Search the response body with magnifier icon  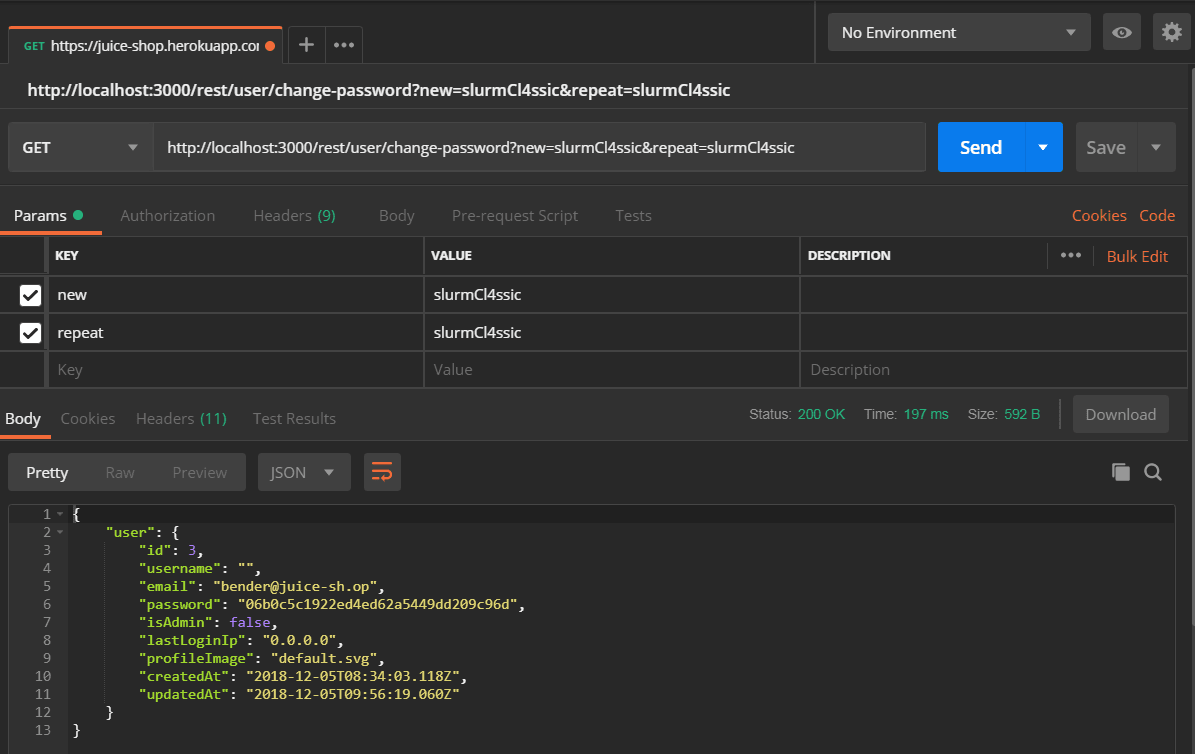[x=1153, y=472]
